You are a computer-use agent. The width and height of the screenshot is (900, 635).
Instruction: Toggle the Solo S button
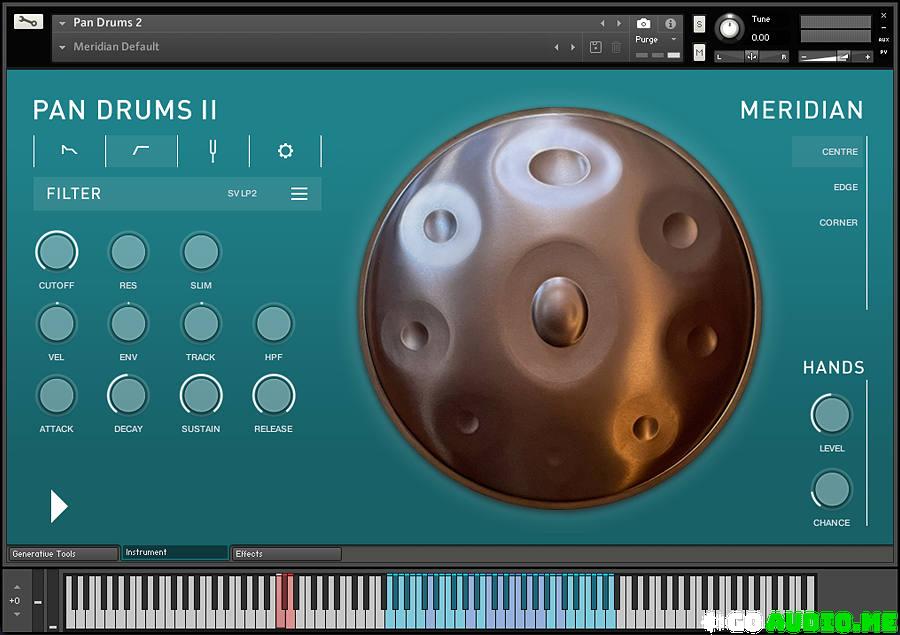click(x=699, y=24)
